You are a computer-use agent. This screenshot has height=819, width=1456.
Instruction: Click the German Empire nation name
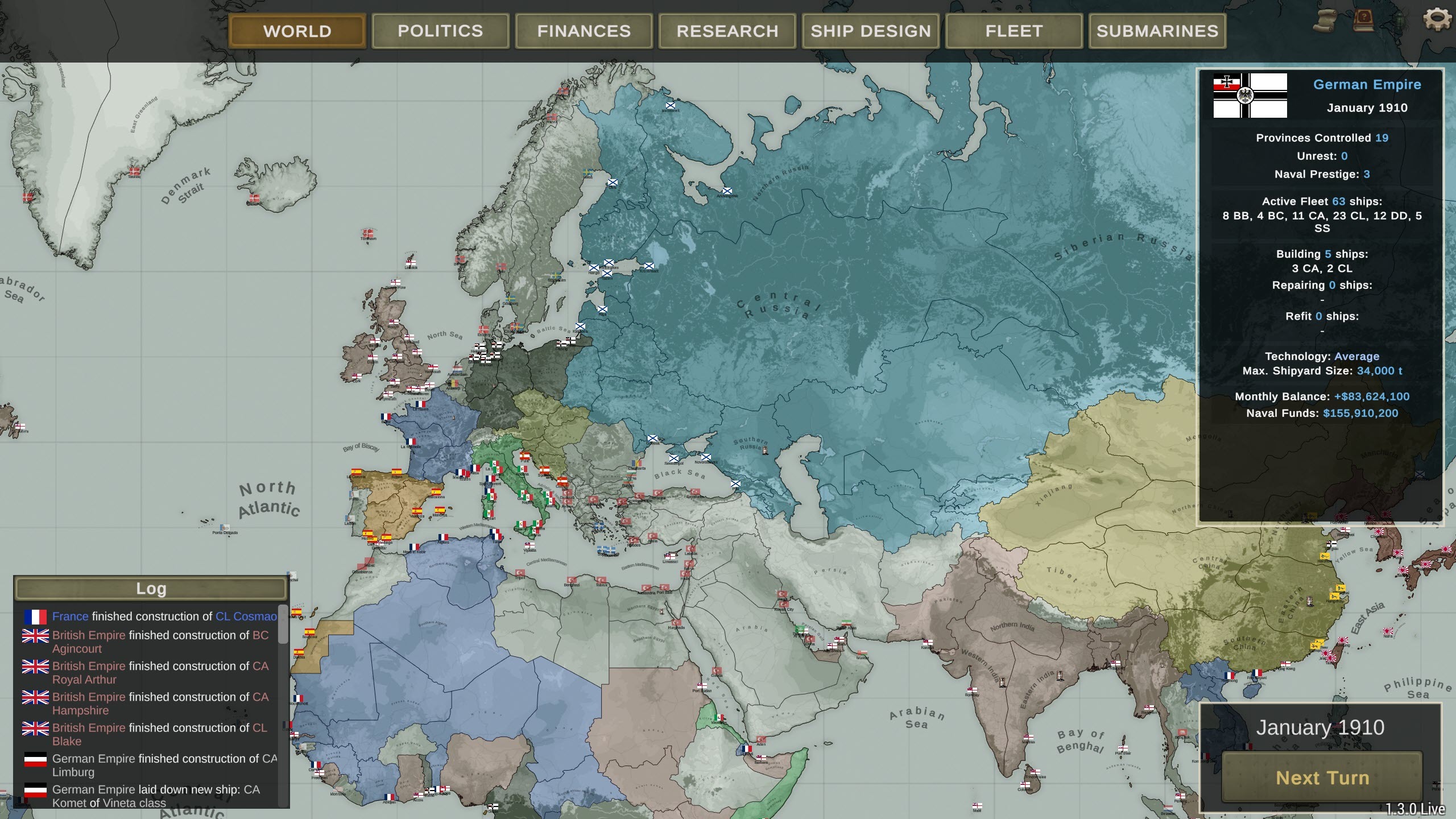[1367, 85]
